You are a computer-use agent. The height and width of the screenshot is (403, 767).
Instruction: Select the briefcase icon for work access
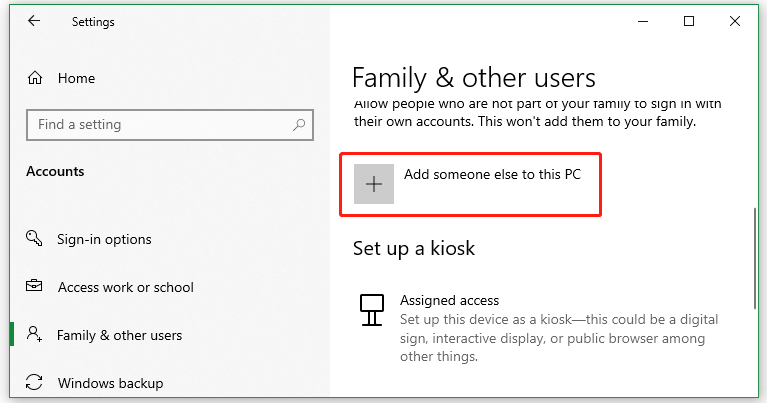[35, 287]
